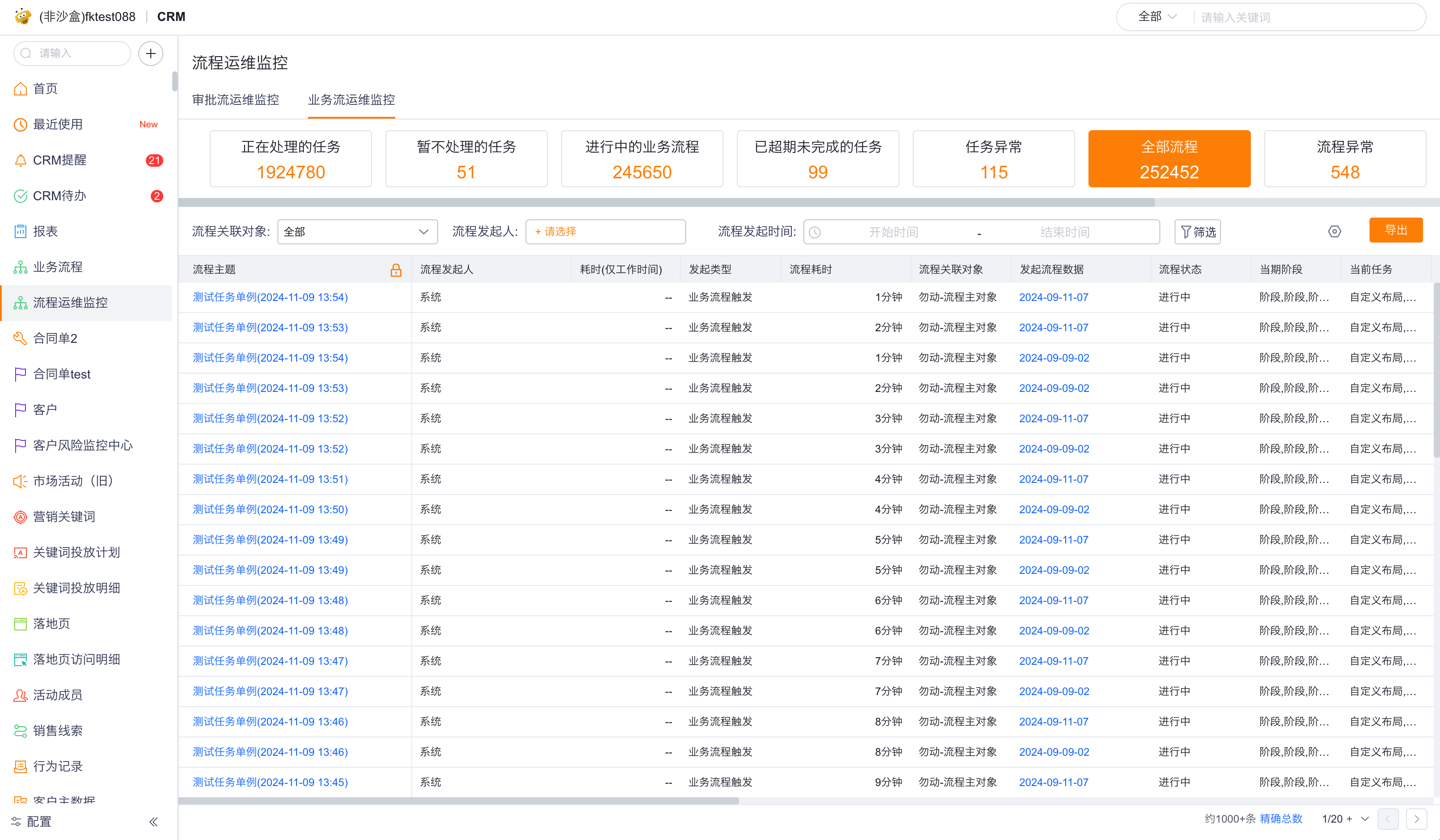
Task: Open link 测试任务单例(2024-11-09 13:54)
Action: click(270, 296)
